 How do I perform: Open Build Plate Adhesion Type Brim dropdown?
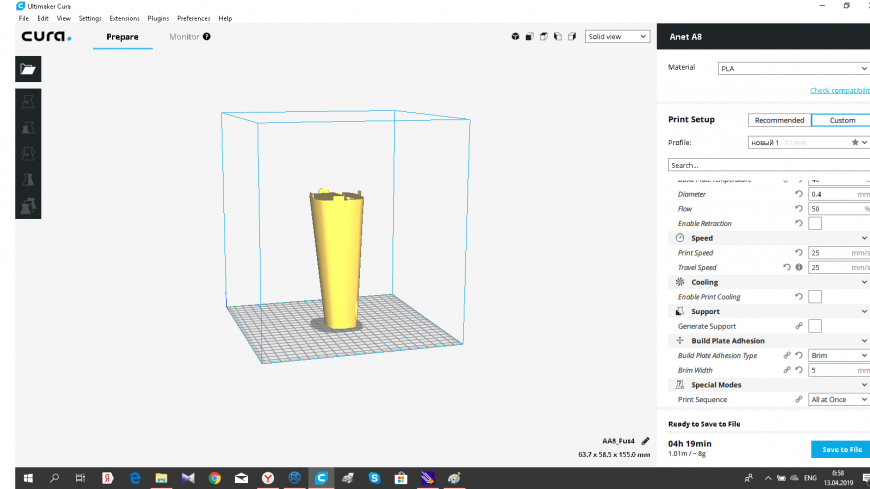click(839, 355)
